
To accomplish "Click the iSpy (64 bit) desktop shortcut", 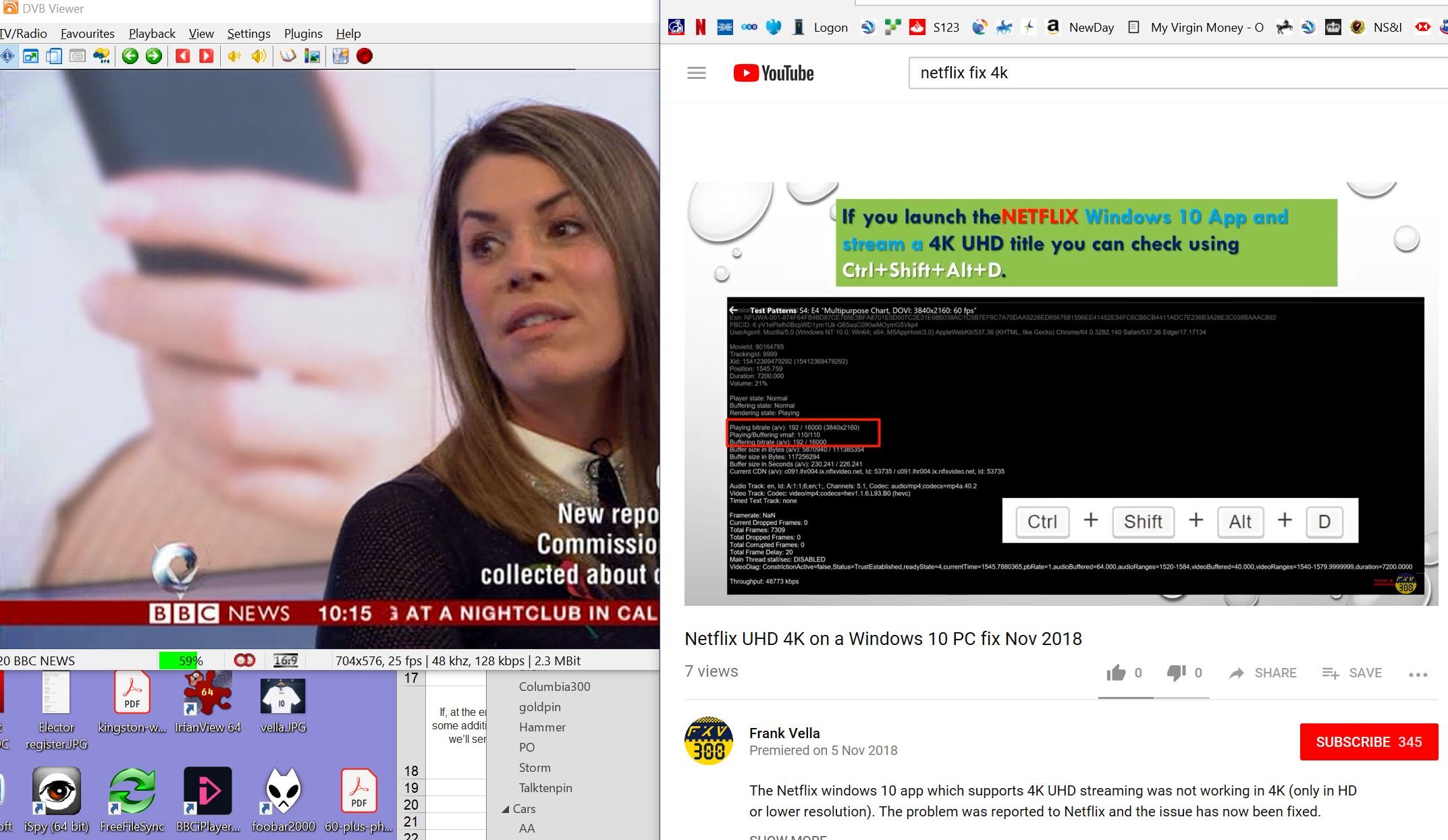I will [x=56, y=800].
